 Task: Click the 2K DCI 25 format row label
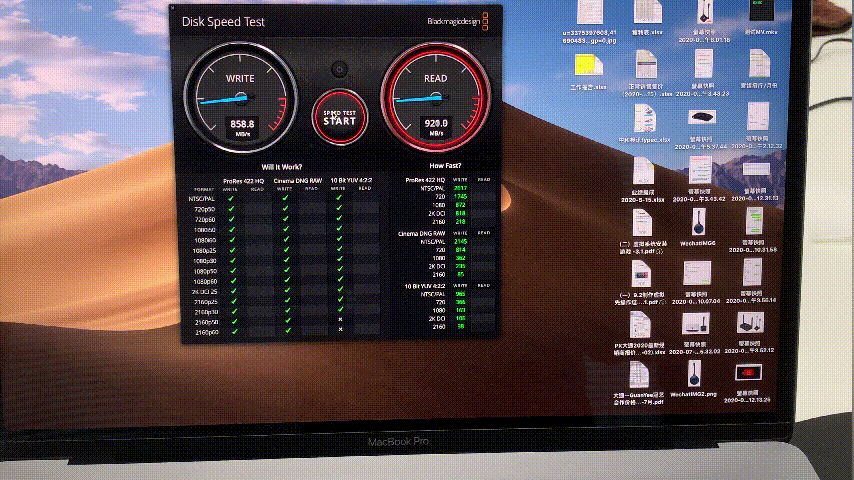click(x=203, y=292)
